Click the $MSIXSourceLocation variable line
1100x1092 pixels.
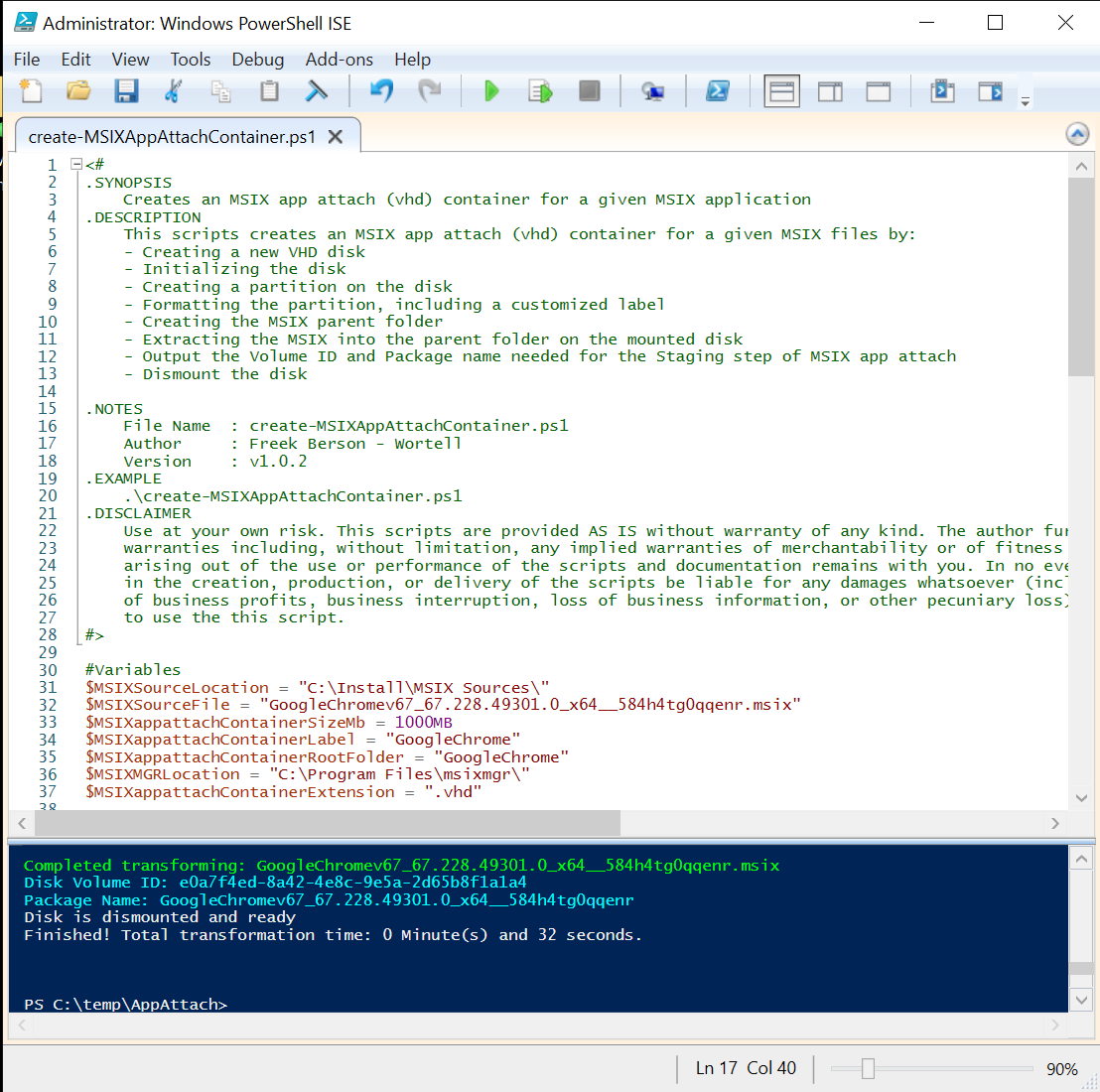click(x=317, y=687)
